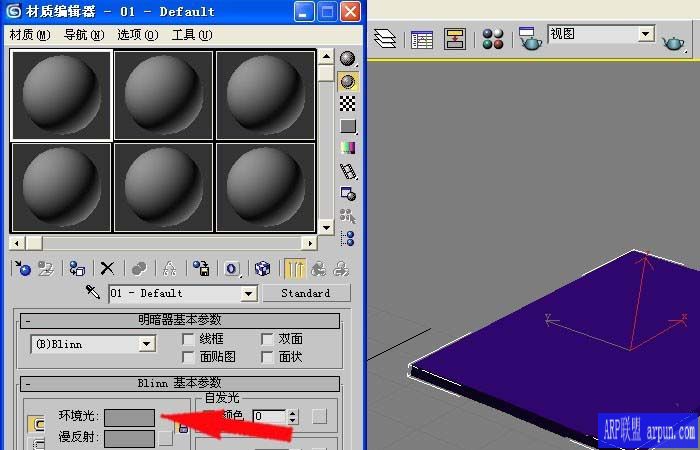Click the self-illumination 0 value field

point(269,416)
